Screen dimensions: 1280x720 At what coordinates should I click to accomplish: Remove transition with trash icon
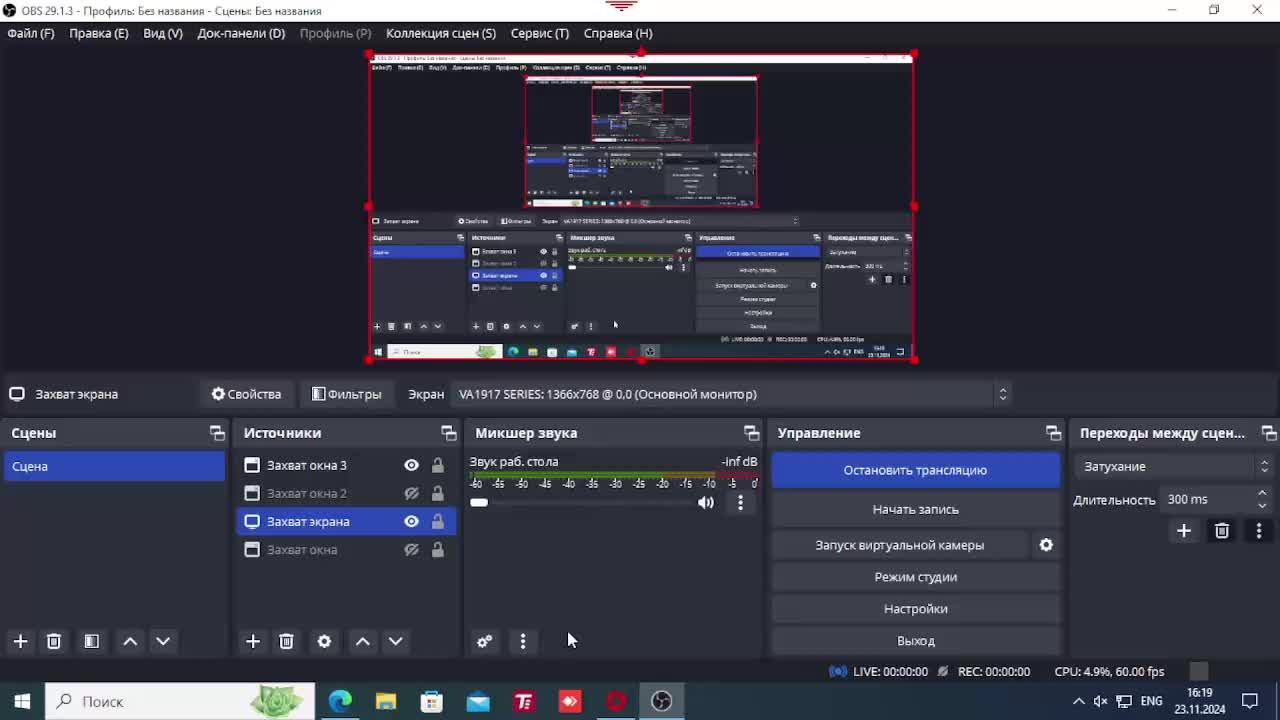1222,531
